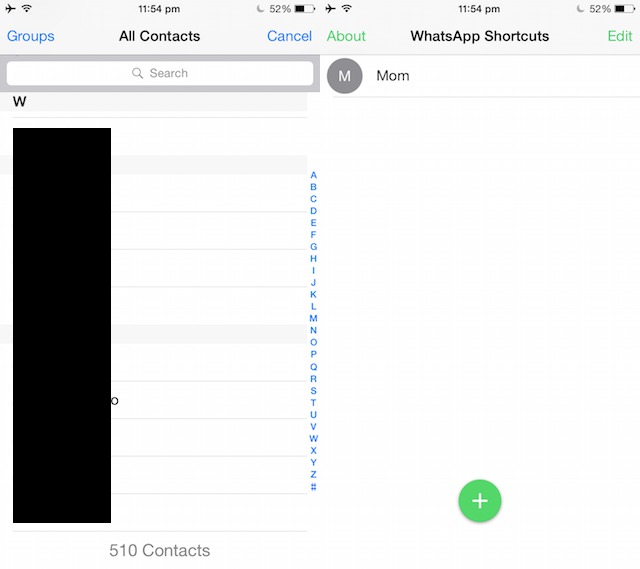Image resolution: width=640 pixels, height=569 pixels.
Task: Jump to letter S in index
Action: pos(313,391)
